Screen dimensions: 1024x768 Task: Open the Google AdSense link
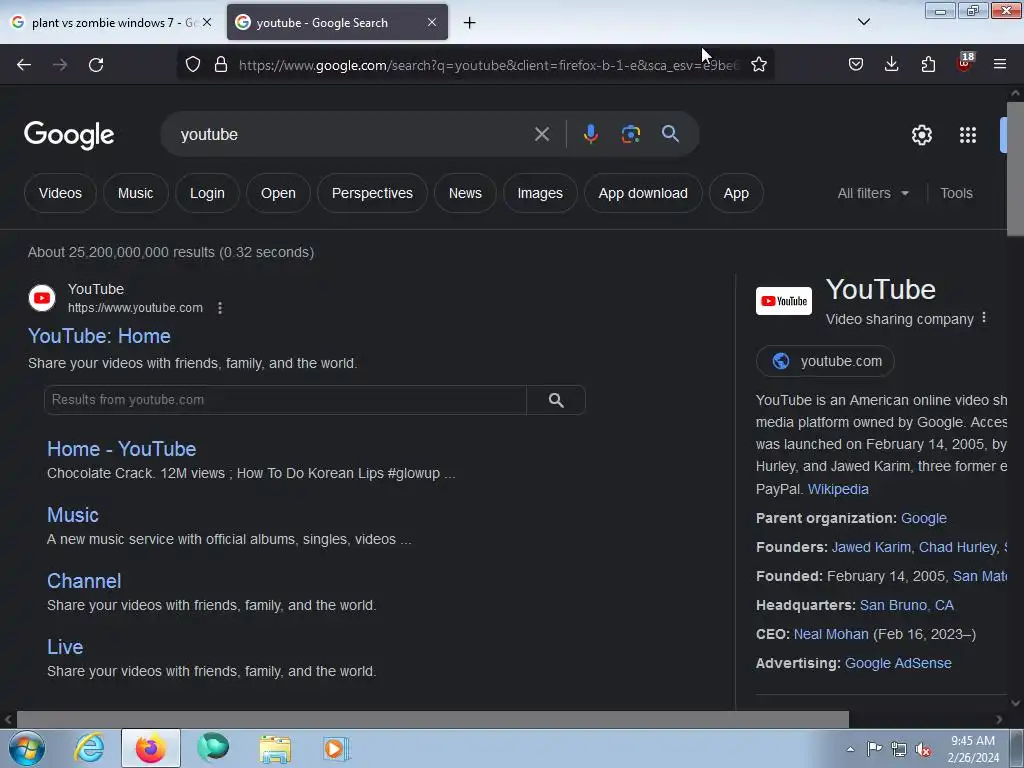[898, 663]
